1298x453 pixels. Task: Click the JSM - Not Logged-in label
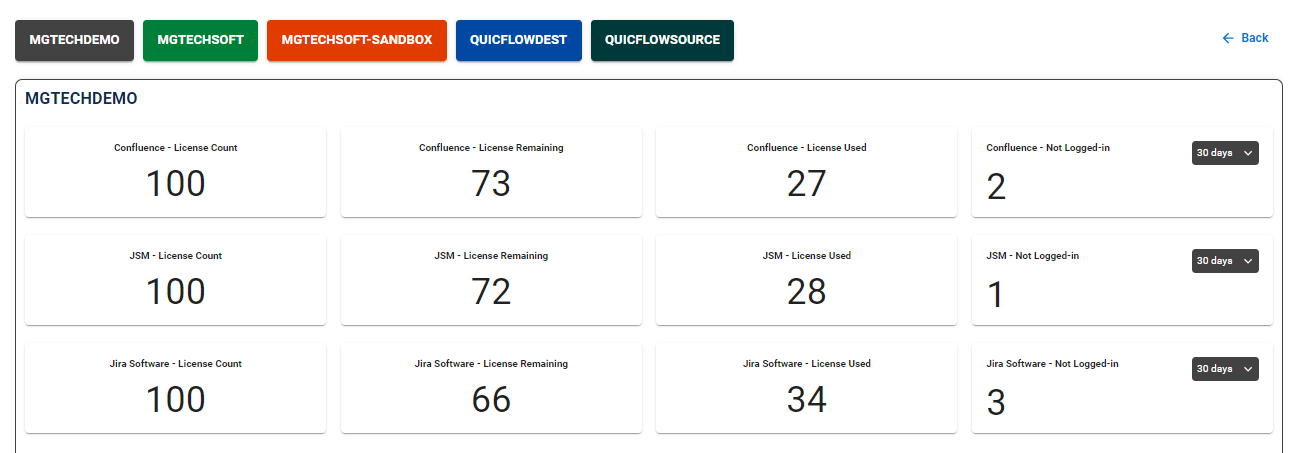[1033, 256]
